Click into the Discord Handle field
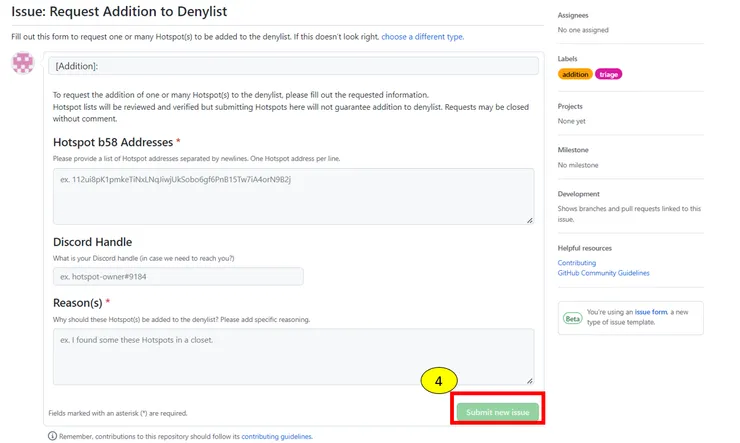Viewport: 740px width, 443px height. click(x=178, y=276)
